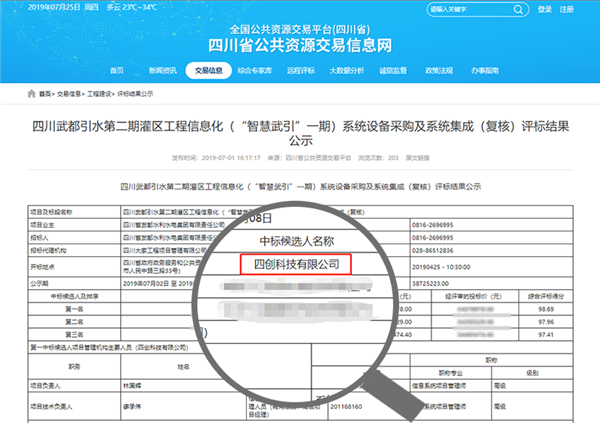
Task: Open 新闻资讯 navigation item
Action: 163,70
